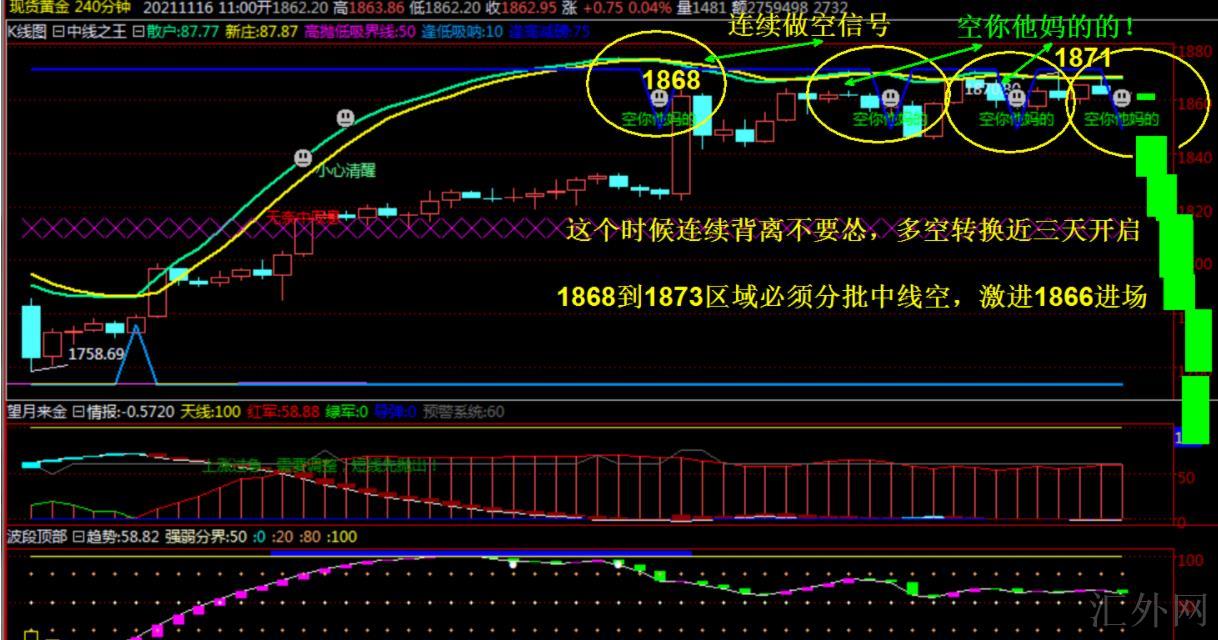1218x640 pixels.
Task: Click the 新庄:87.87 indicator value
Action: click(x=262, y=31)
